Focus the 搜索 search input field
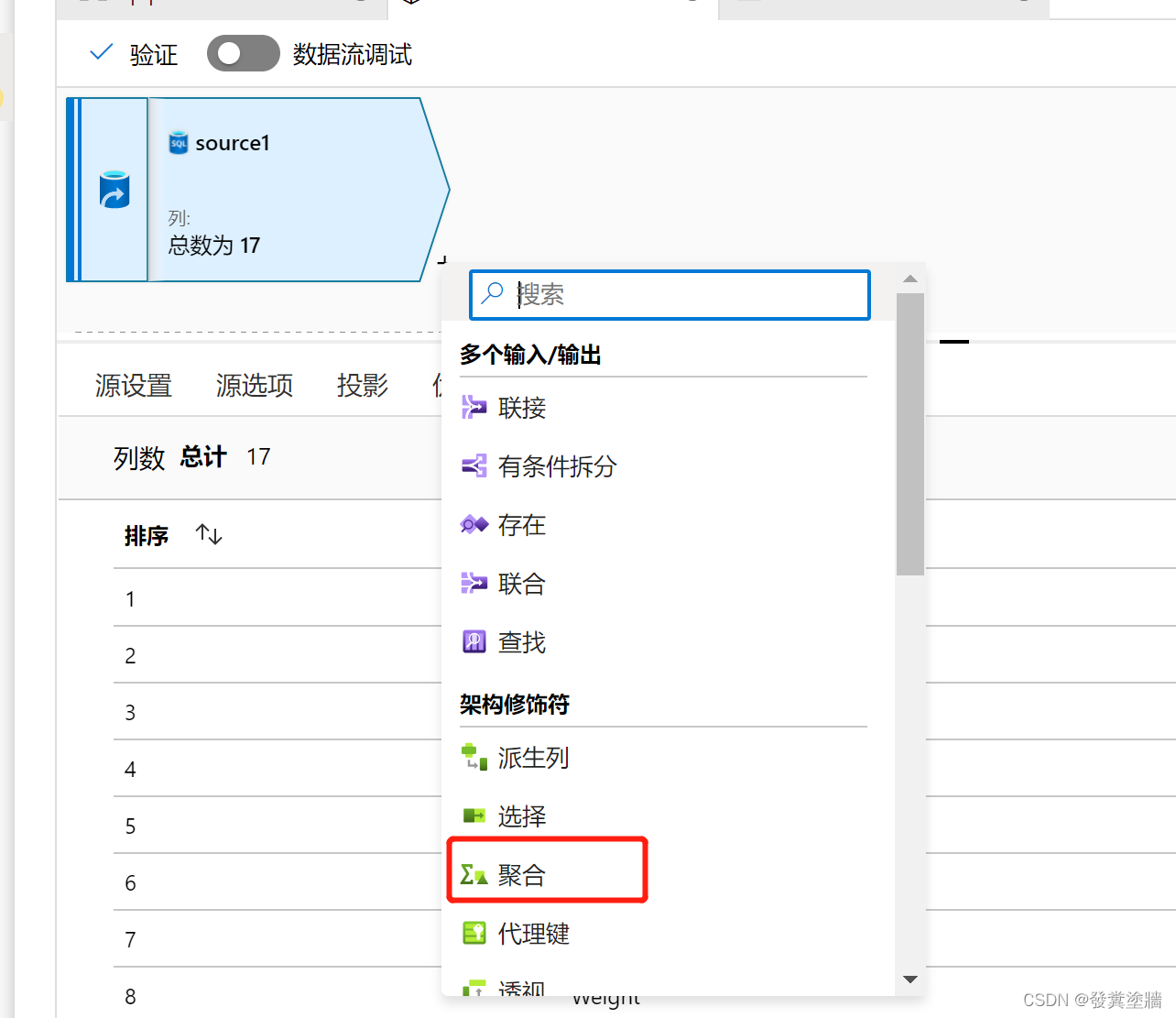This screenshot has width=1176, height=1018. (x=670, y=294)
